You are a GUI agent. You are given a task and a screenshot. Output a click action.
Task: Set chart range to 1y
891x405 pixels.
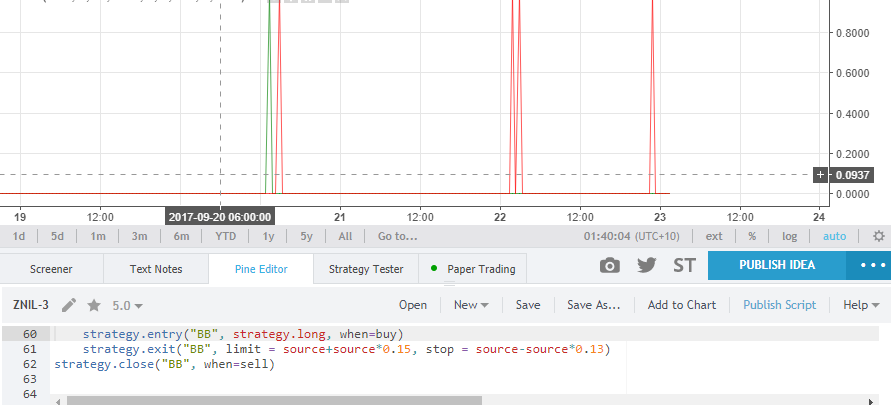268,236
